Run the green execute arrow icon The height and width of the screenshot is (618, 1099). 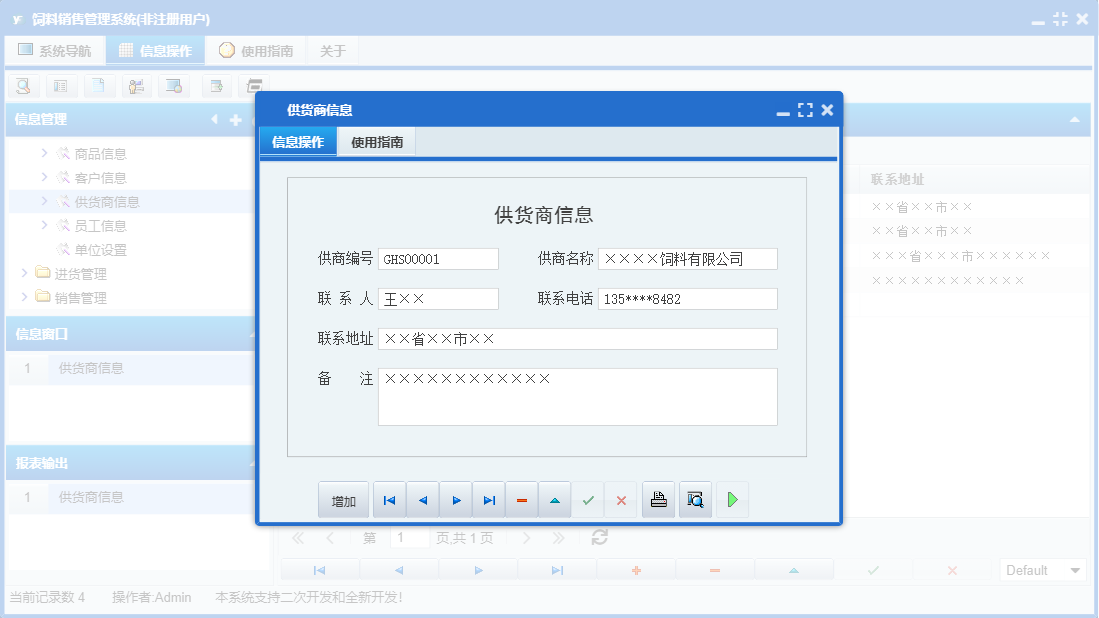pos(732,499)
